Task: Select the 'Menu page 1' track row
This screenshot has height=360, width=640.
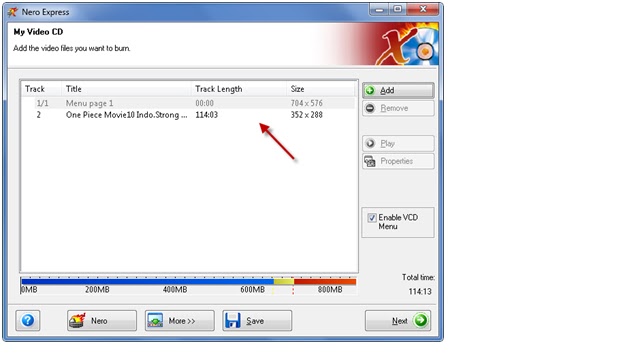Action: pyautogui.click(x=189, y=103)
